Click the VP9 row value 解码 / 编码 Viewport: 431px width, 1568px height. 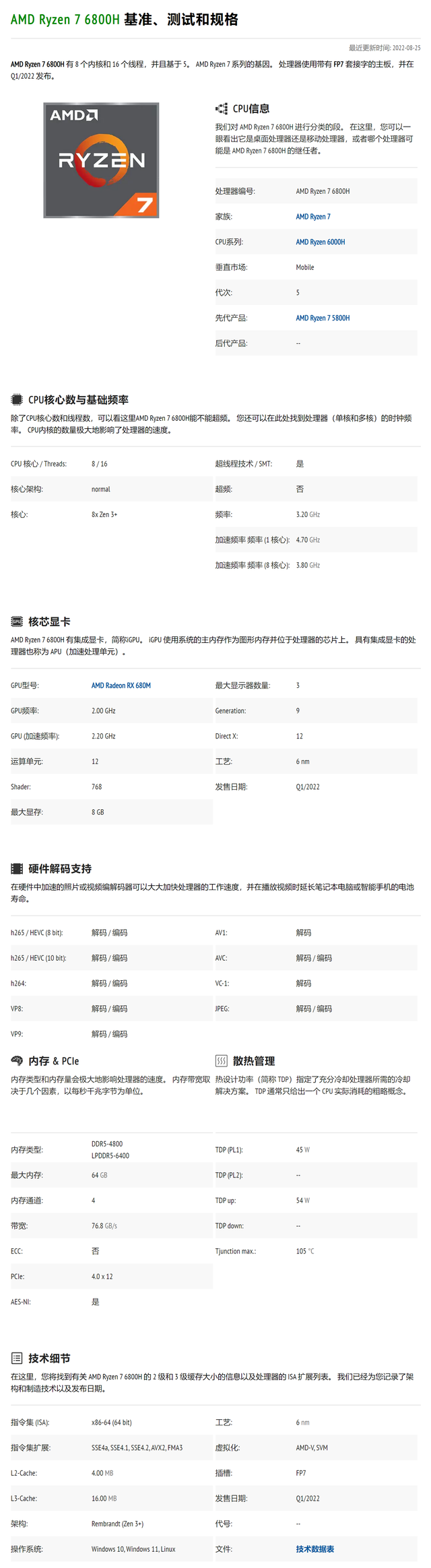click(x=110, y=1034)
